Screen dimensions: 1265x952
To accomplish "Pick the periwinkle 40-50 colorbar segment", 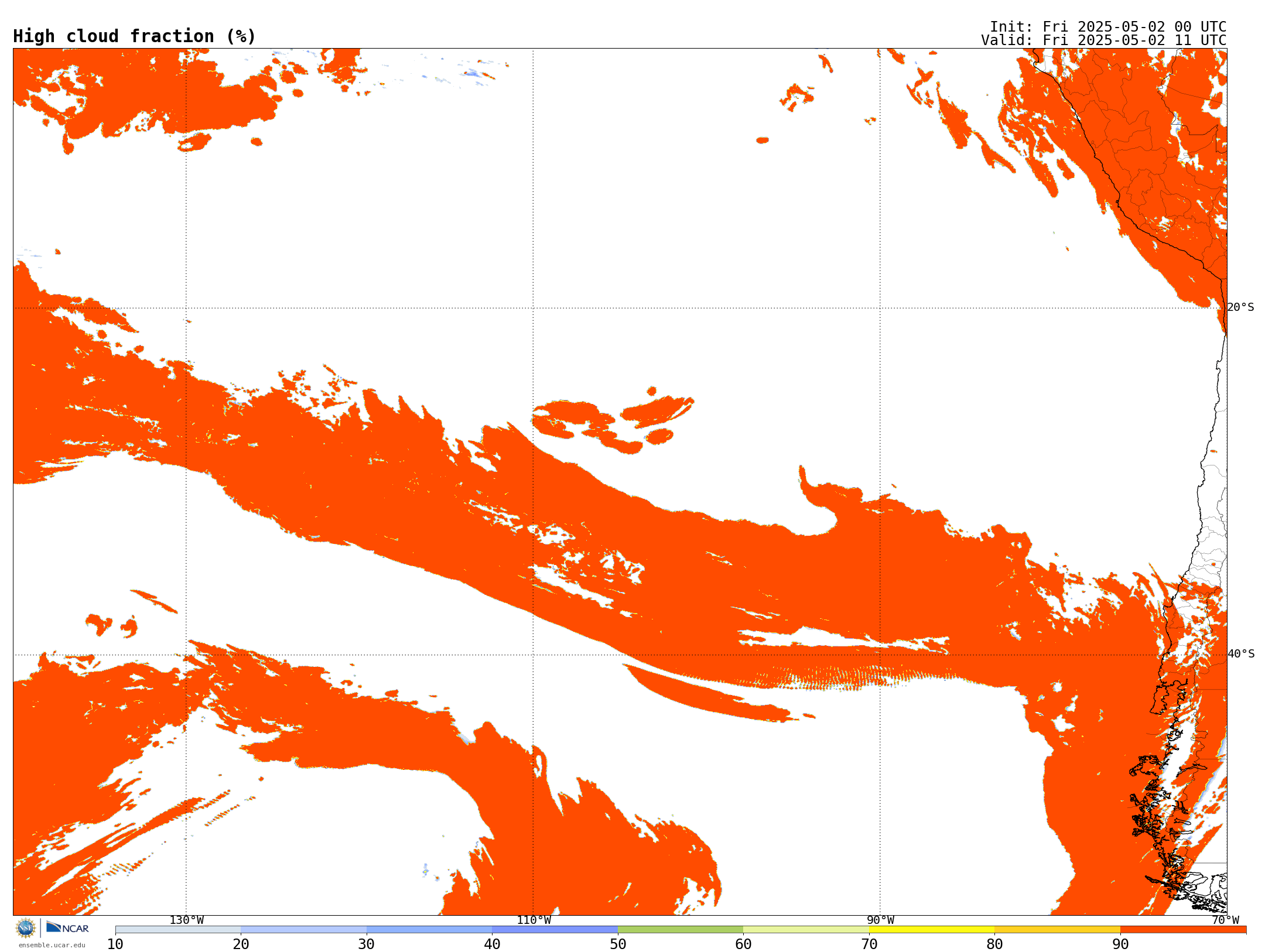I will [x=555, y=930].
